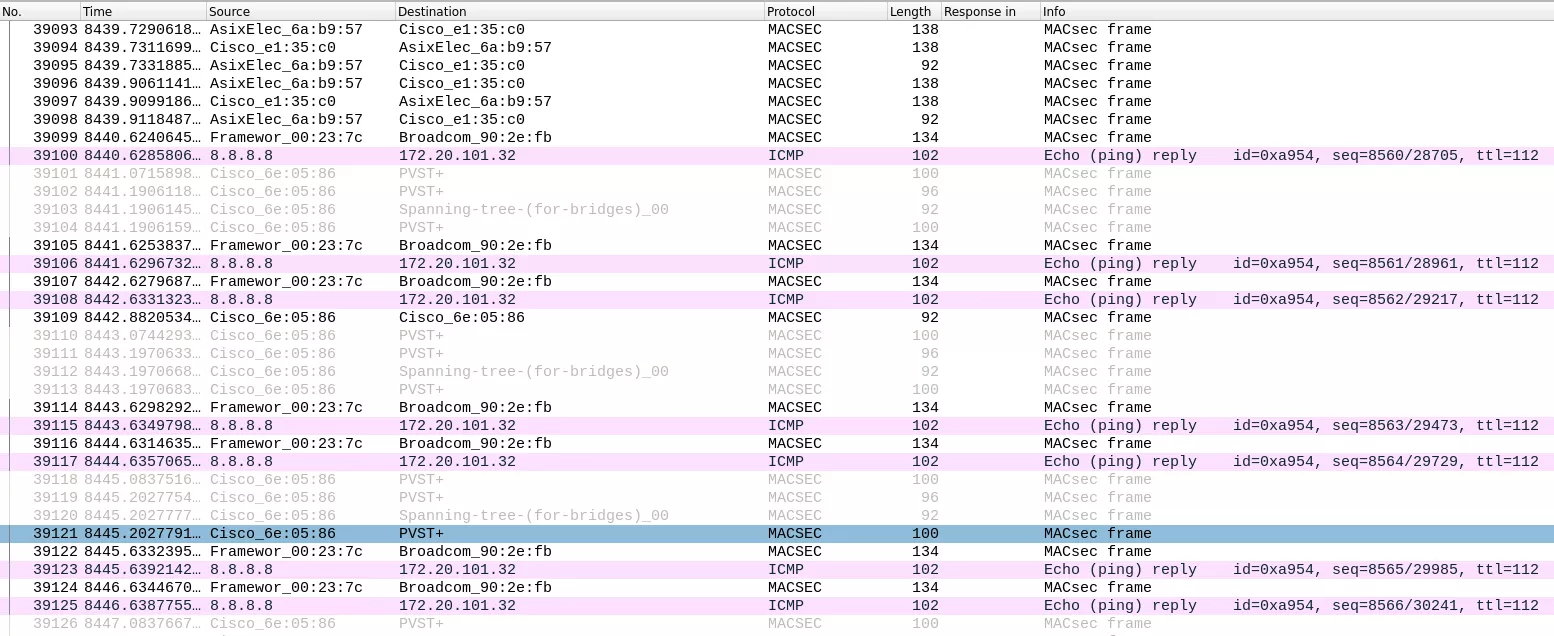Image resolution: width=1554 pixels, height=636 pixels.
Task: Select packet row 39102 with length 96
Action: 777,192
